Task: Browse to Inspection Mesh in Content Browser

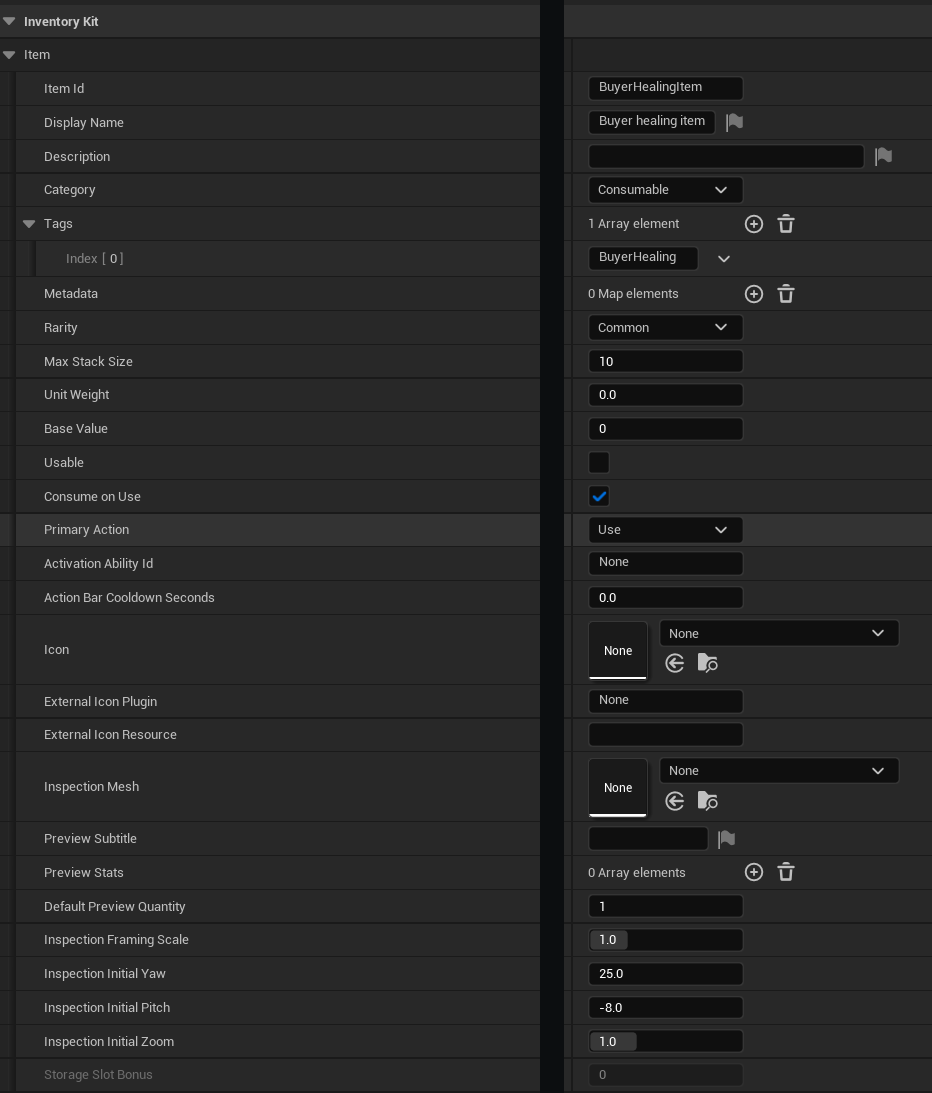Action: click(708, 801)
